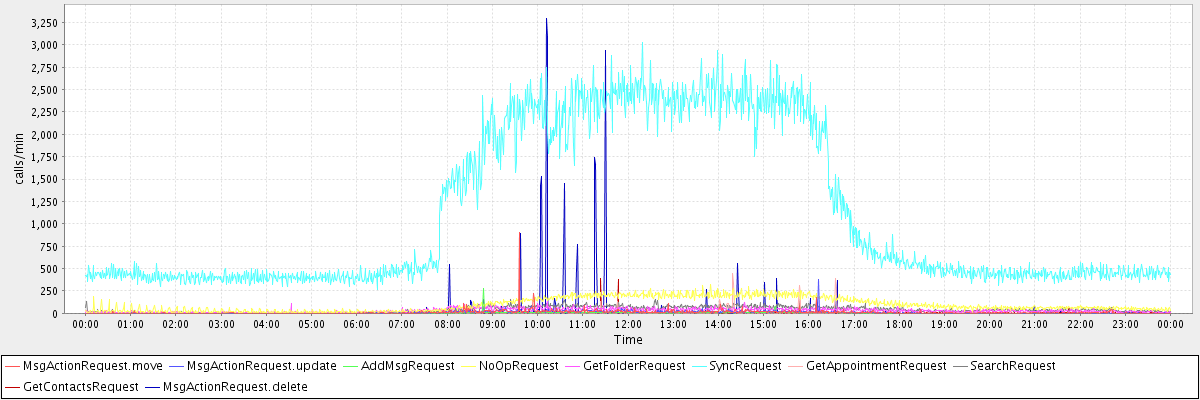The image size is (1200, 400).
Task: Click the GetFolderRequest legend label
Action: click(634, 366)
